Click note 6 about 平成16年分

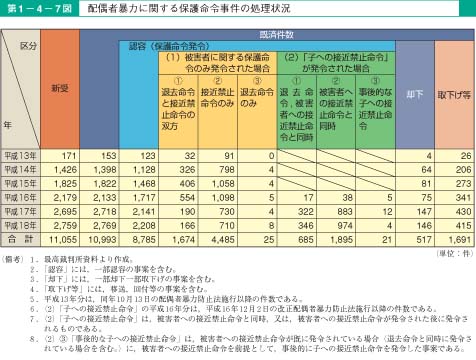click(x=234, y=309)
